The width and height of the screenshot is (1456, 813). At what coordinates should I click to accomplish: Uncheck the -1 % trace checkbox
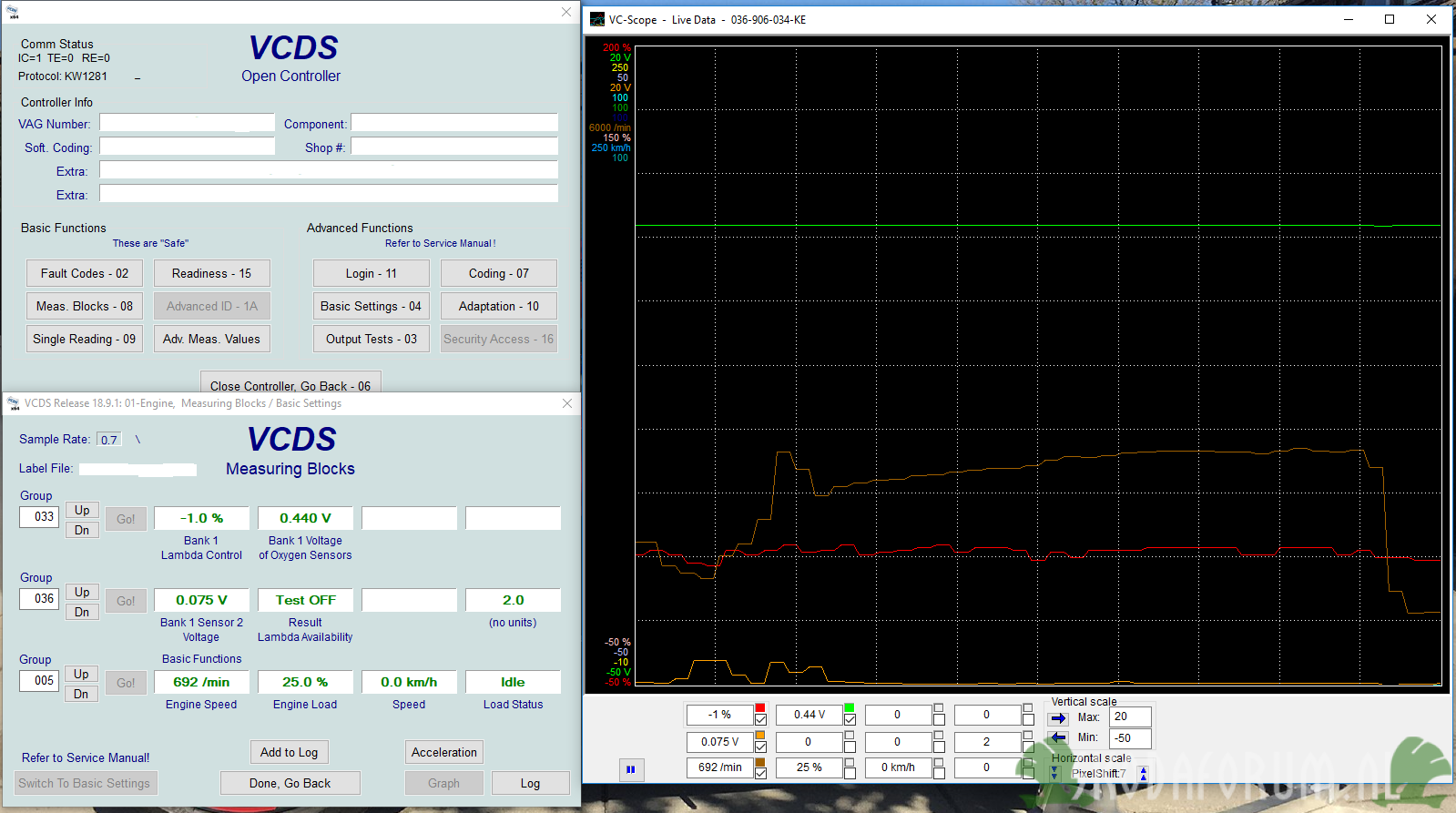click(760, 720)
